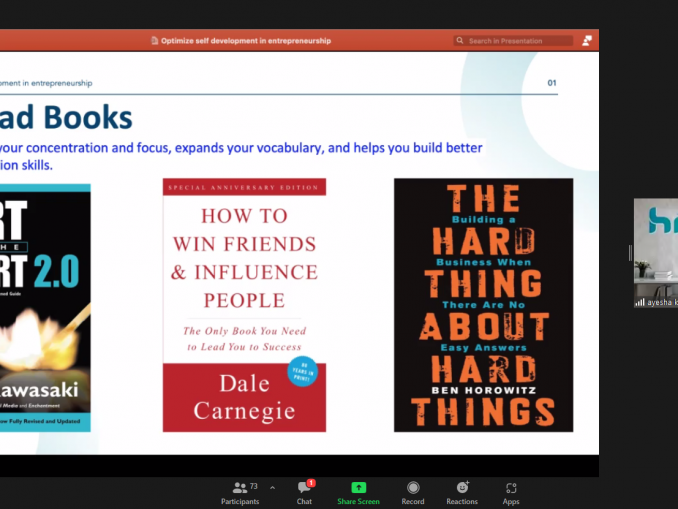Open Zoom Apps

coord(511,493)
